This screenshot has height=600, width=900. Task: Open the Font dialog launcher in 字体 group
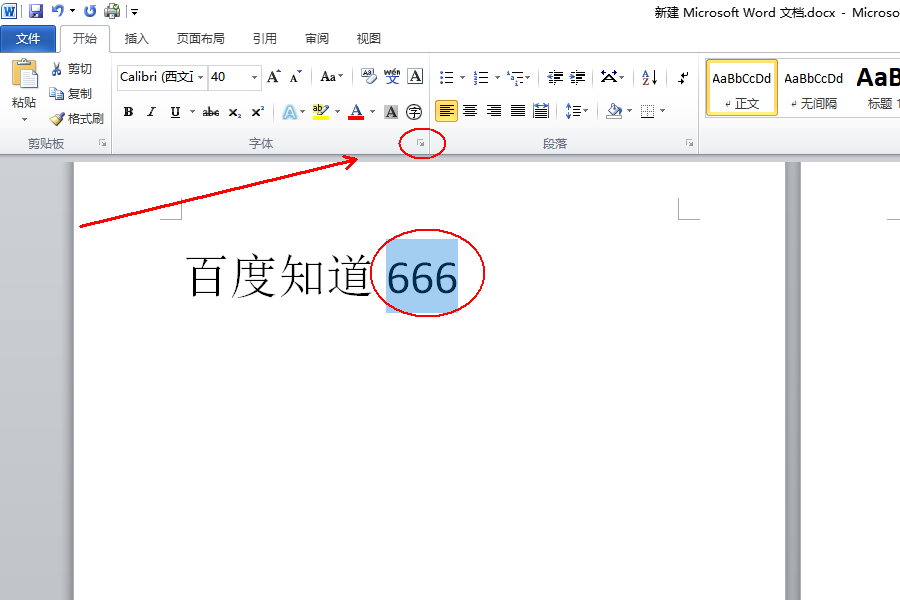[421, 143]
